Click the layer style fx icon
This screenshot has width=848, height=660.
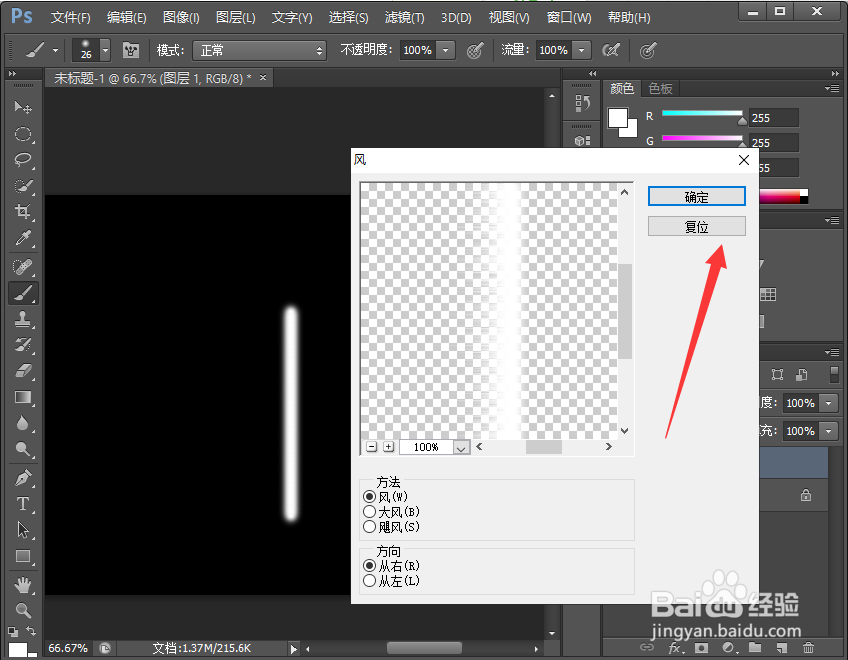[674, 648]
